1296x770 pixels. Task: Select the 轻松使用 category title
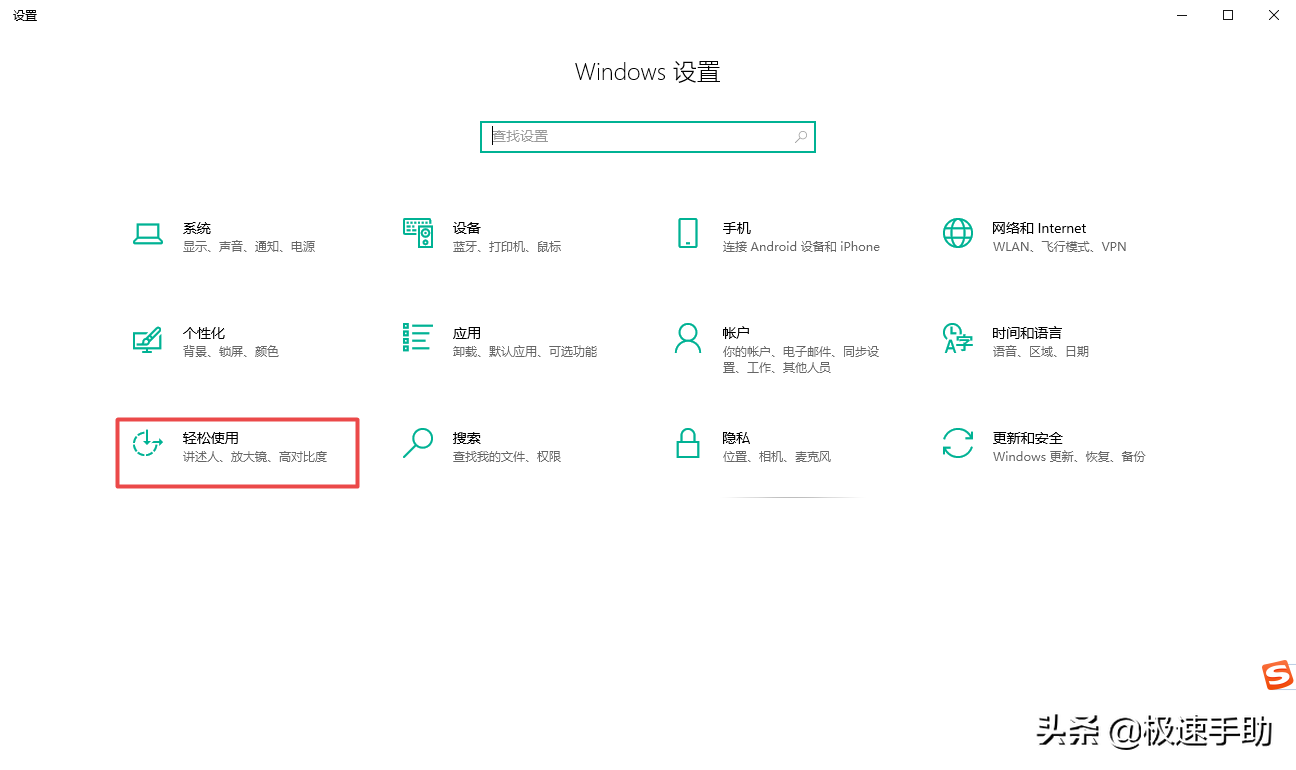(x=211, y=438)
